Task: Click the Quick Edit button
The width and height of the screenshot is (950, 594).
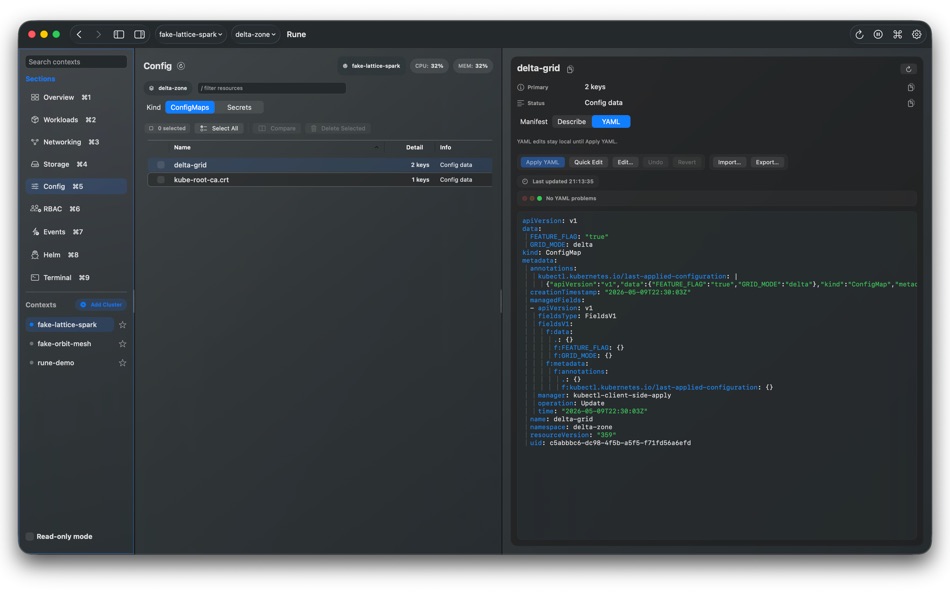Action: tap(588, 162)
